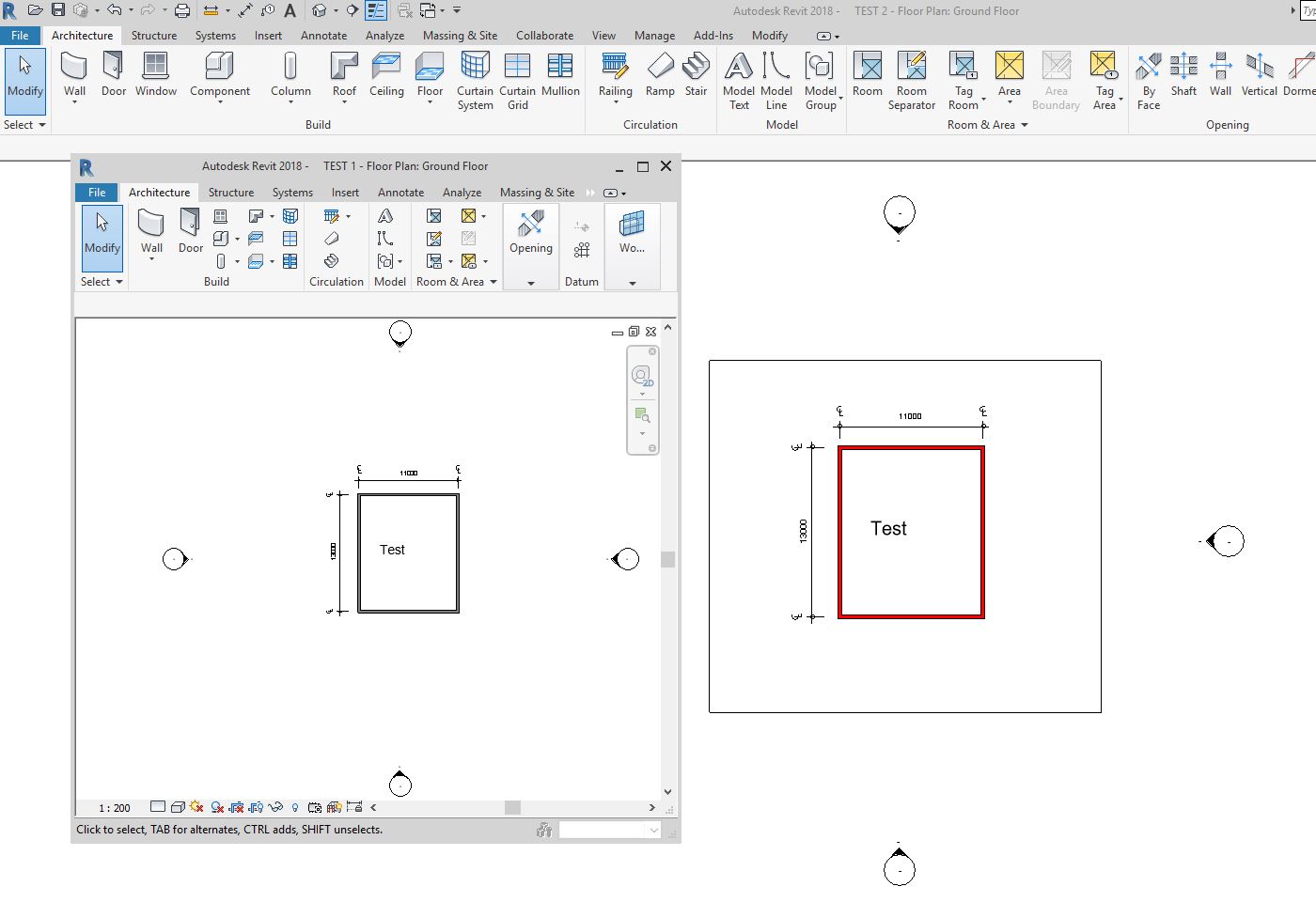
Task: Open the Collaborate ribbon tab
Action: point(544,36)
